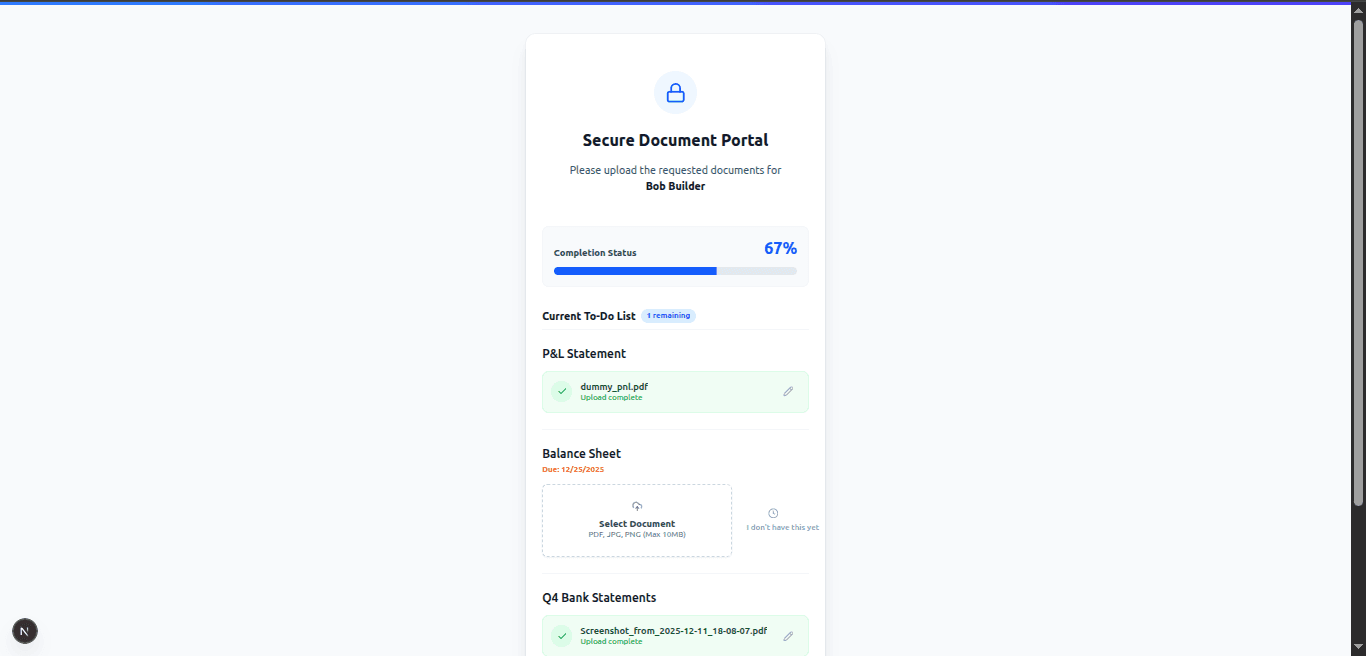Open the Next.js dev tools N badge

[25, 631]
